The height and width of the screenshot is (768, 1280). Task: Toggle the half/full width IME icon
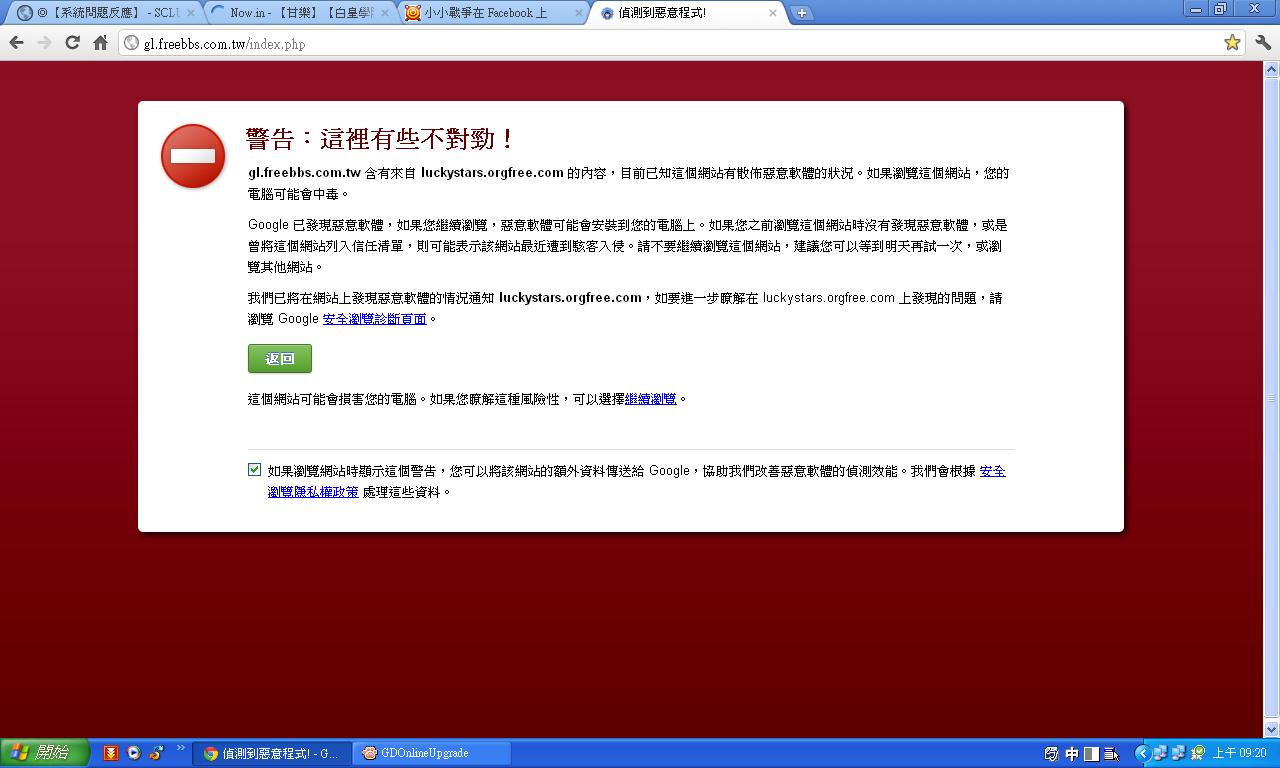click(1092, 754)
